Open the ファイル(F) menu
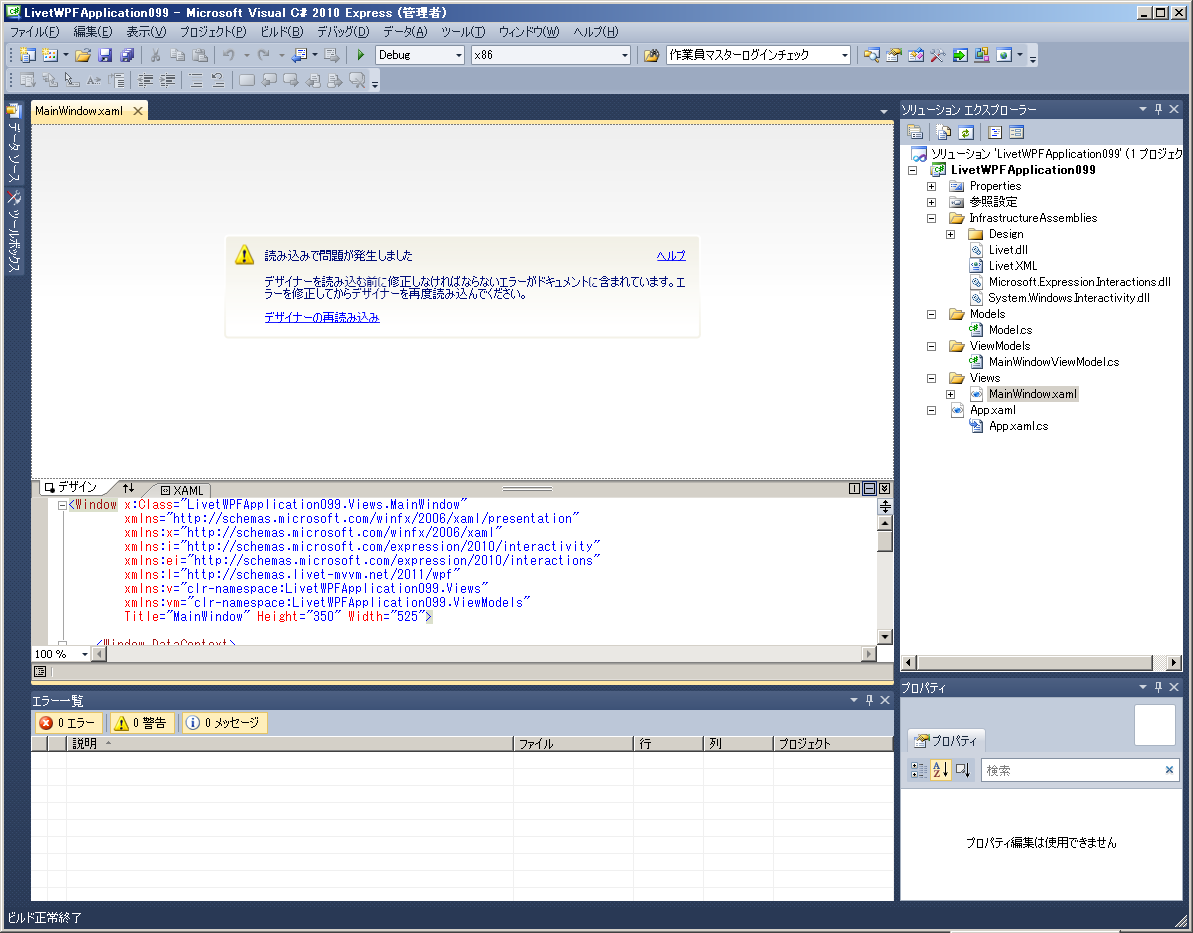 coord(34,32)
